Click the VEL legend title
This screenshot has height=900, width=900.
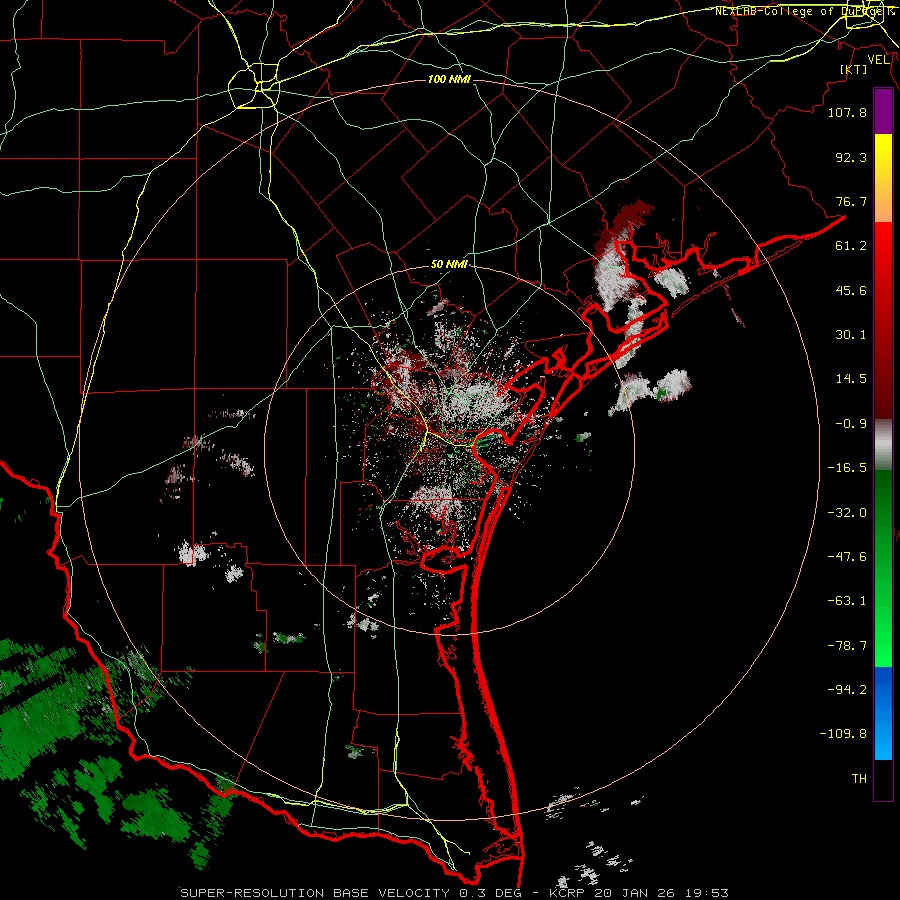click(879, 60)
